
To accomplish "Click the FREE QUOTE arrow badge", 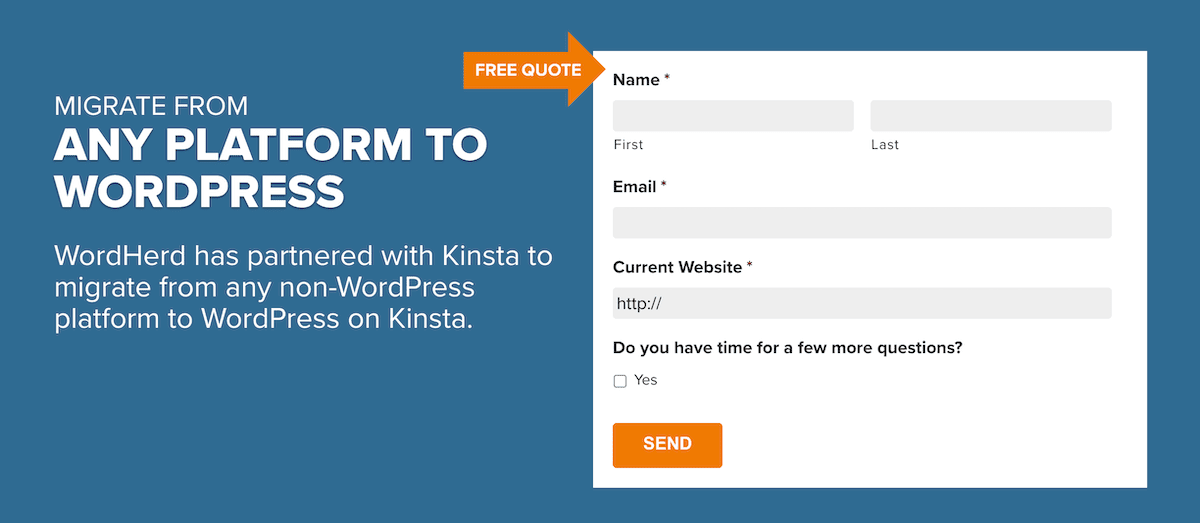I will [529, 70].
